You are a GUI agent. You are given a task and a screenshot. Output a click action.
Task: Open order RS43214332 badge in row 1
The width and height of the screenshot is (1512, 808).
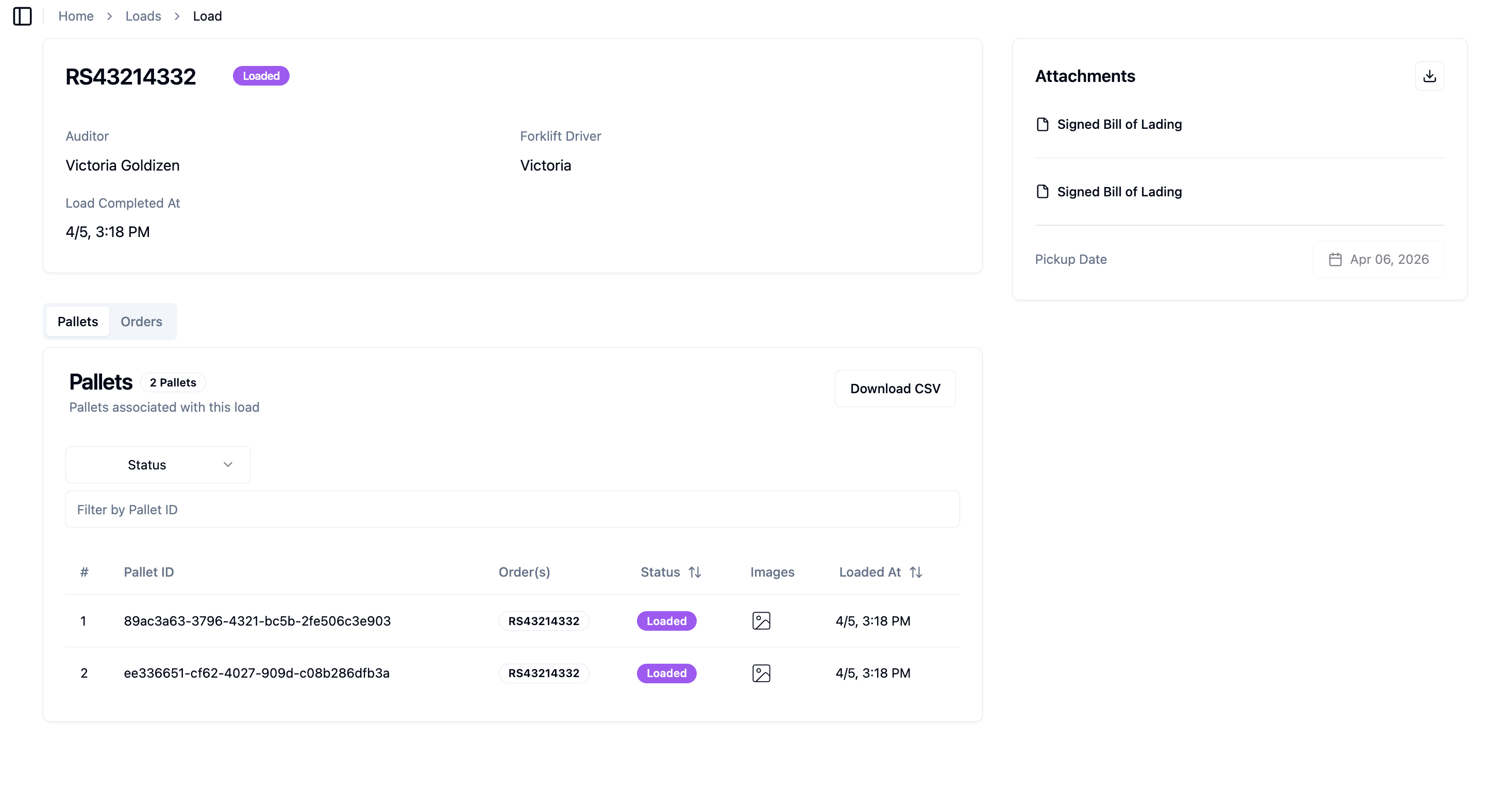coord(544,621)
